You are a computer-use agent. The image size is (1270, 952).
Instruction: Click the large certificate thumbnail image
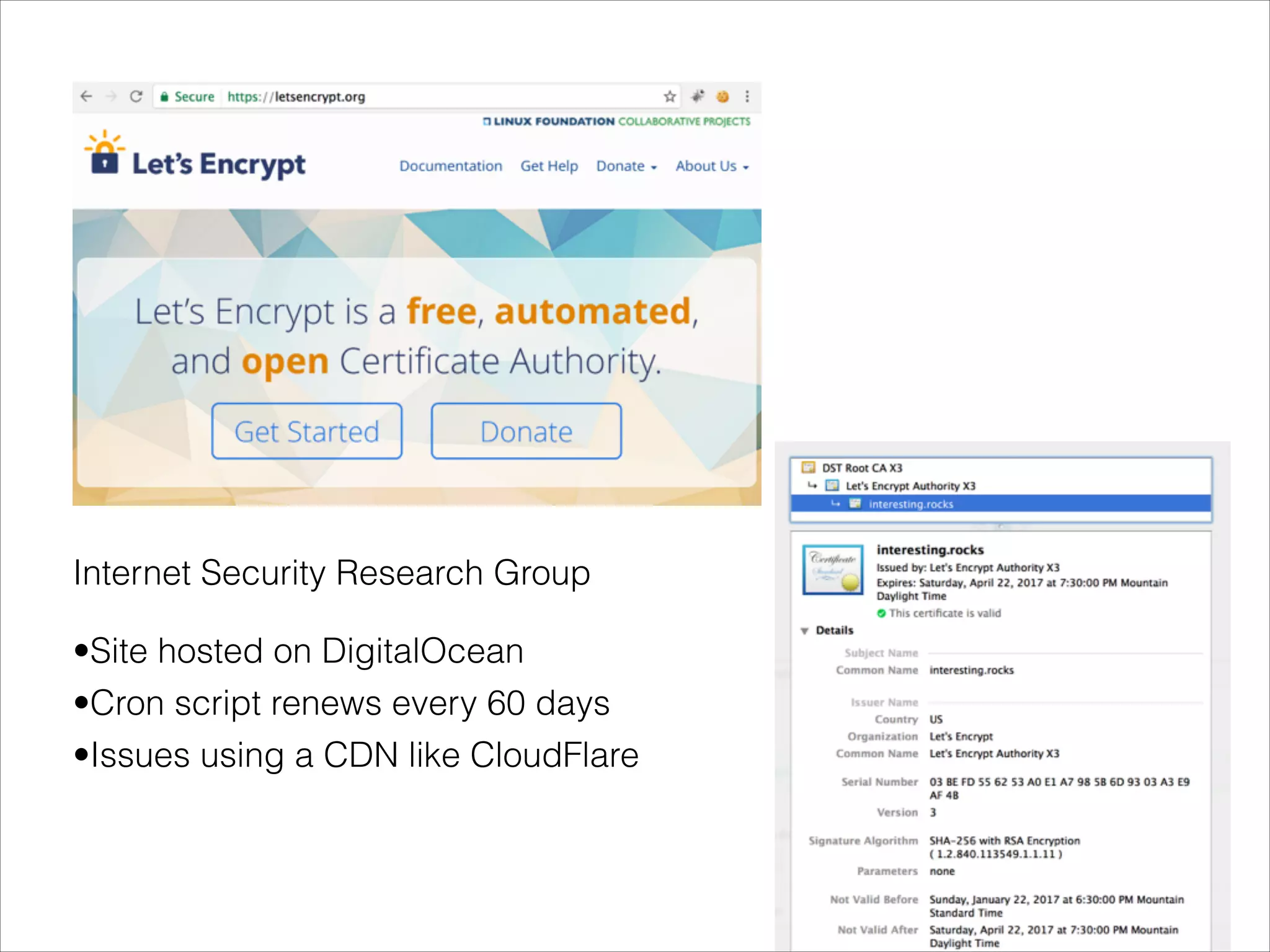833,570
